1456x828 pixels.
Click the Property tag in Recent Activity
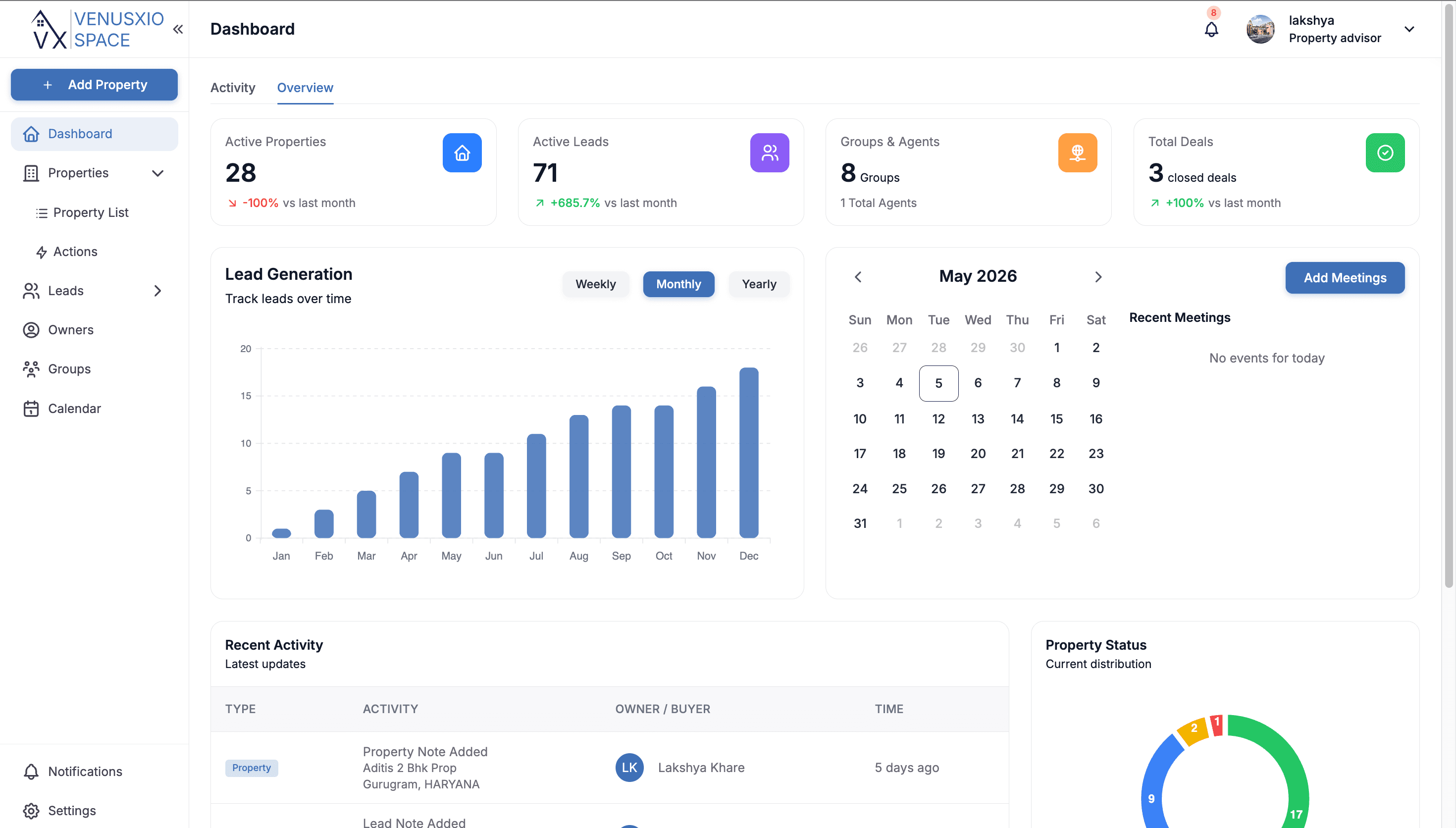coord(251,768)
